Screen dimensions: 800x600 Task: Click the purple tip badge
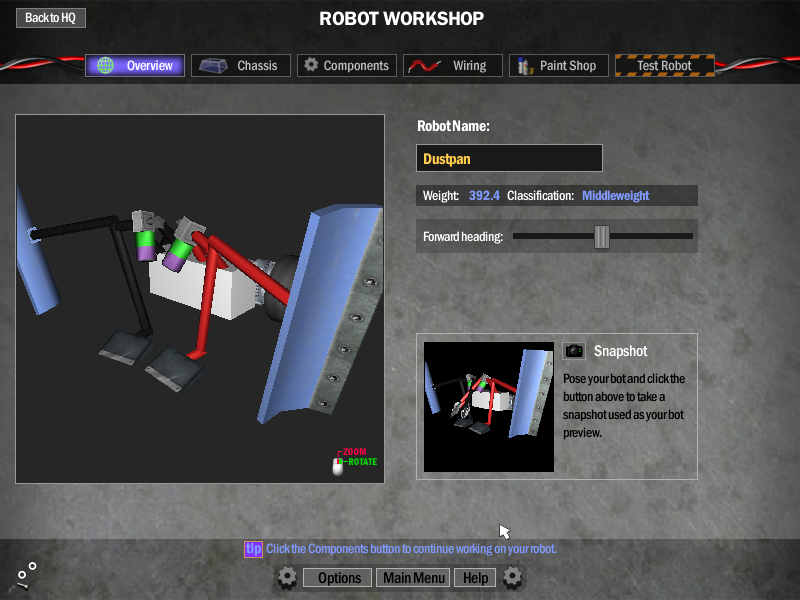(x=253, y=549)
